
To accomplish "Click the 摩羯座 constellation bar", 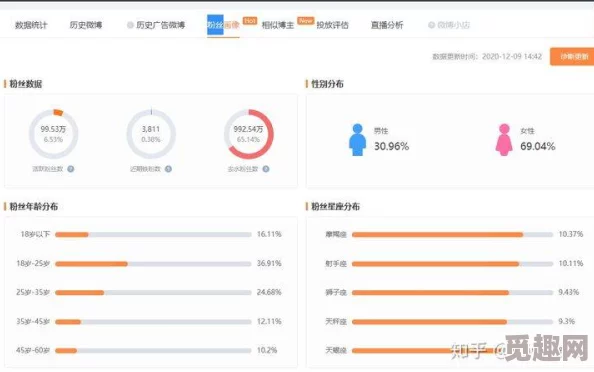I will point(452,234).
